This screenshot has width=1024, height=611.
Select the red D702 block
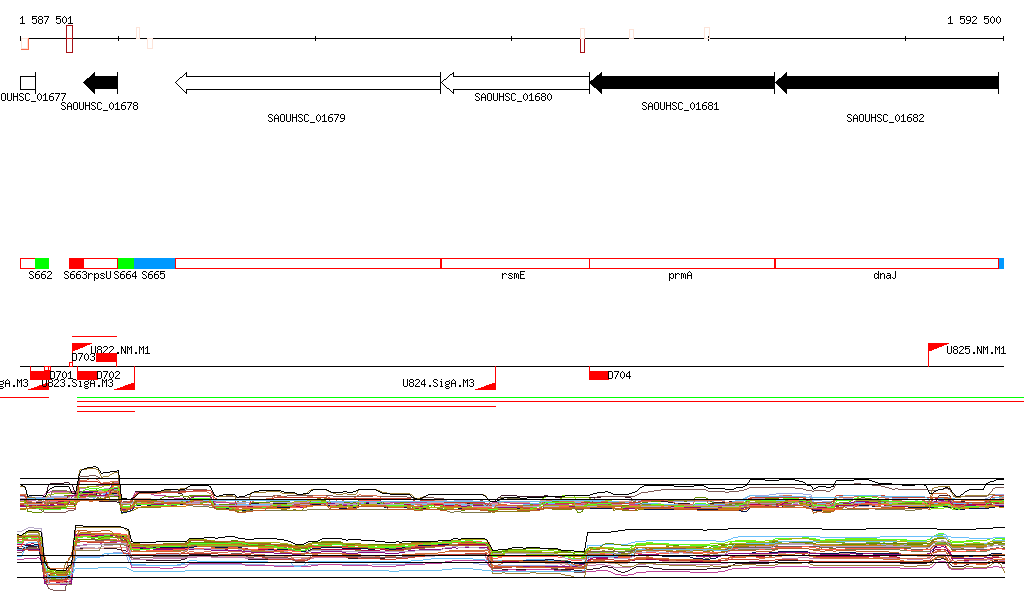pos(87,375)
